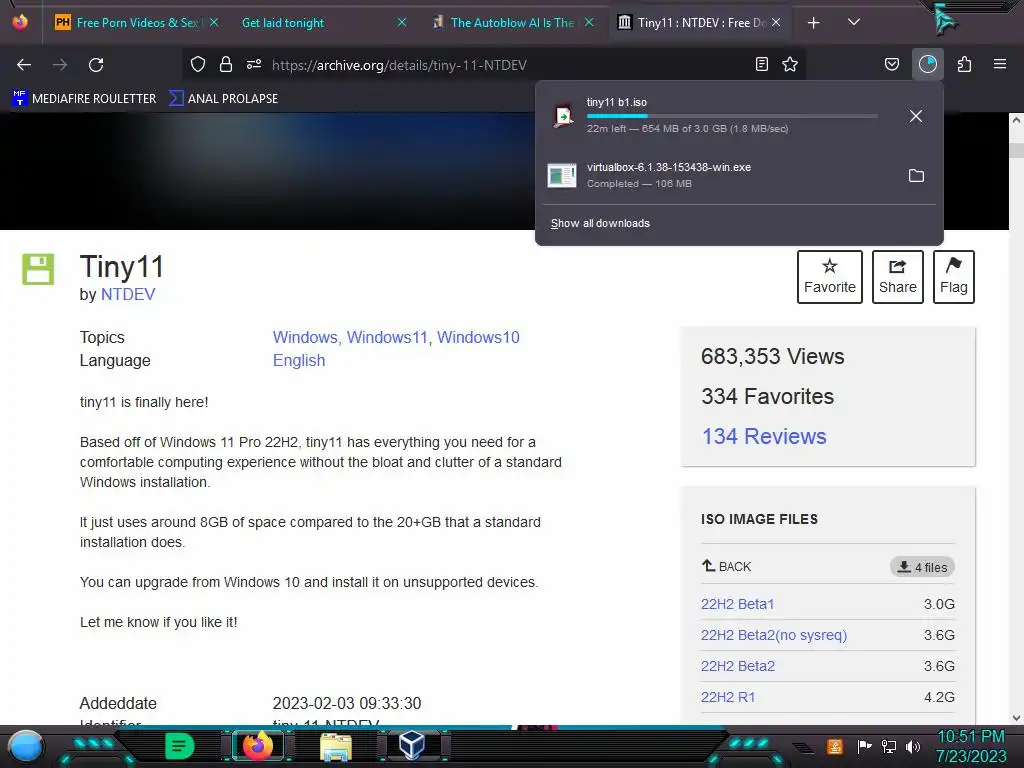
Task: Click the taskbar clock showing 10:51 PM
Action: (x=971, y=746)
